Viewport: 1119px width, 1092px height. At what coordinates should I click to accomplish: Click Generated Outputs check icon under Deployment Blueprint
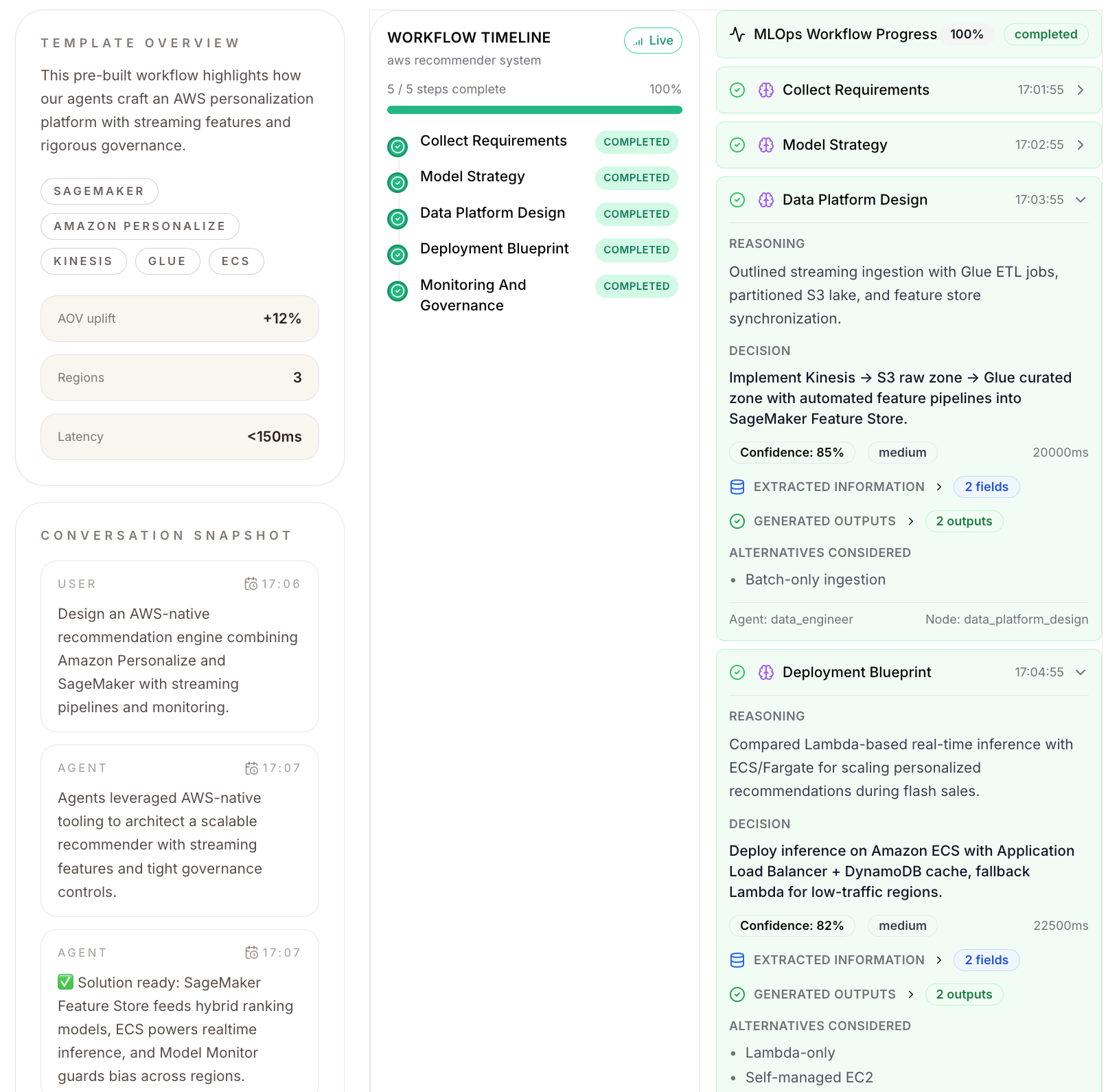click(x=737, y=994)
